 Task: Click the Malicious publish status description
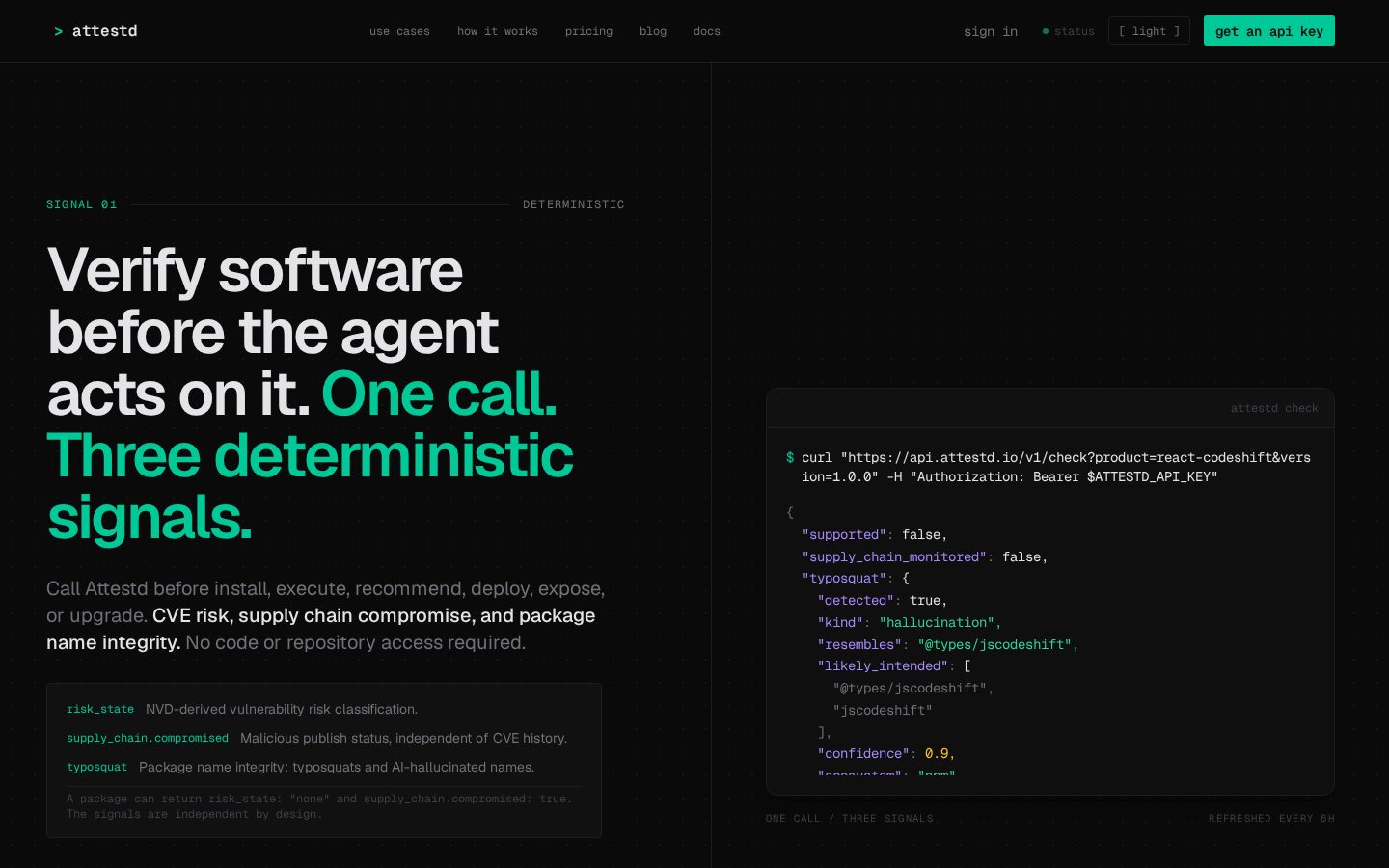coord(403,738)
